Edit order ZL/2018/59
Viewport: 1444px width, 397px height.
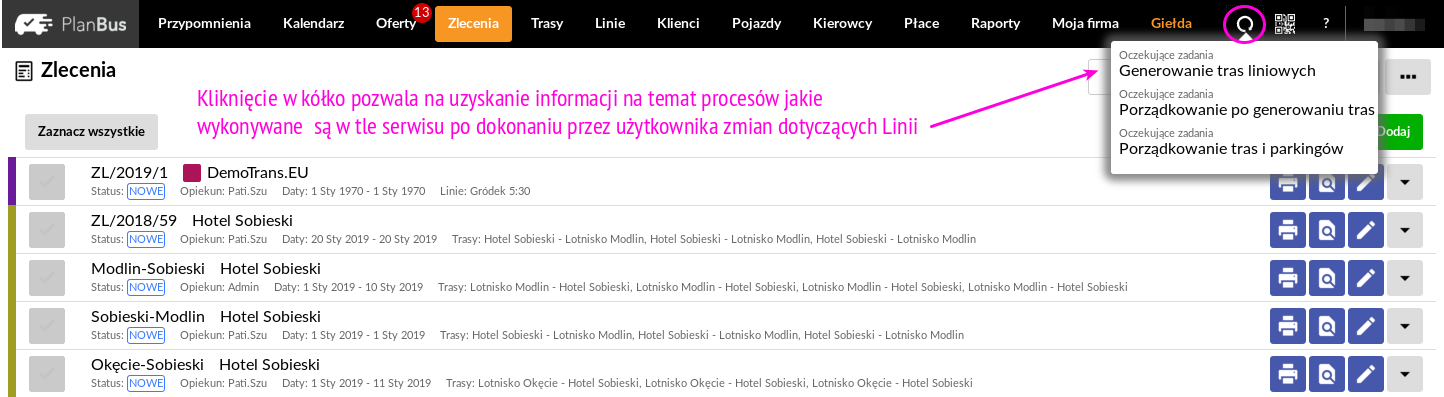pos(1366,230)
